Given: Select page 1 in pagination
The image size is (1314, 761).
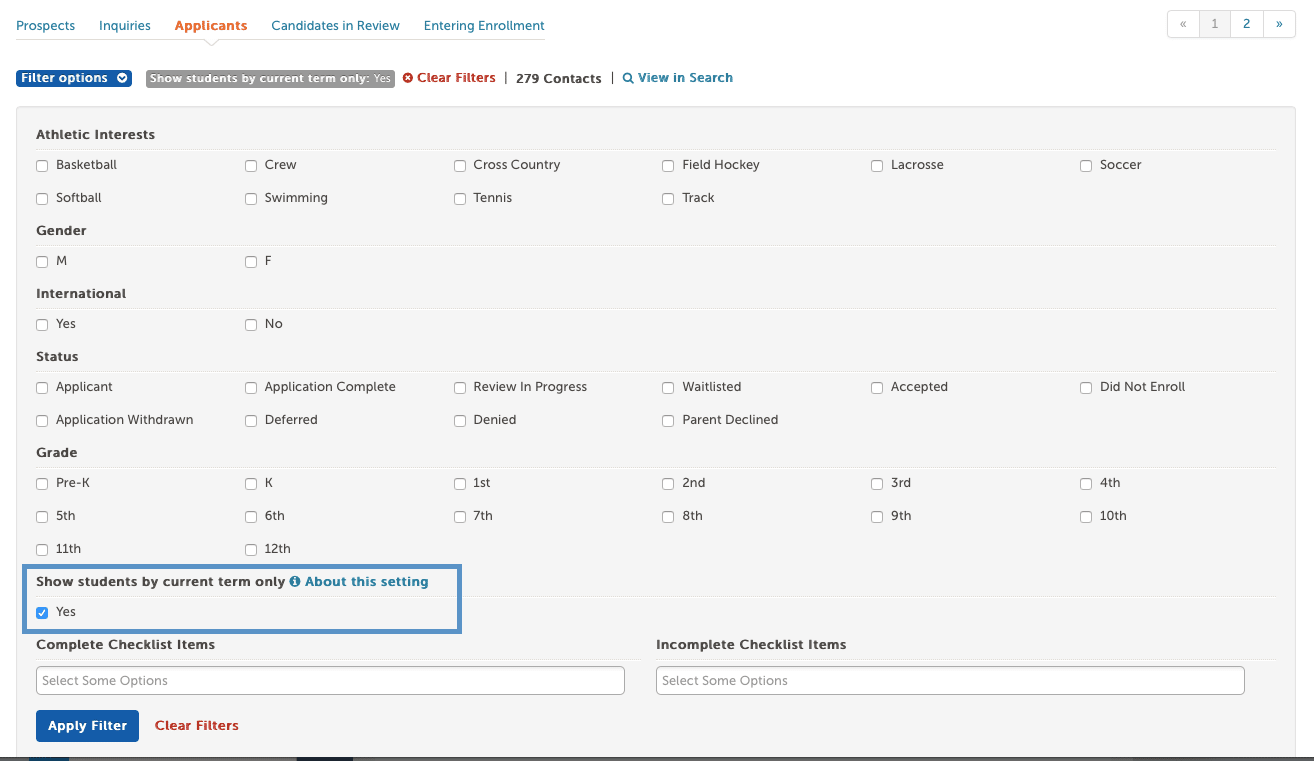Looking at the screenshot, I should point(1214,24).
